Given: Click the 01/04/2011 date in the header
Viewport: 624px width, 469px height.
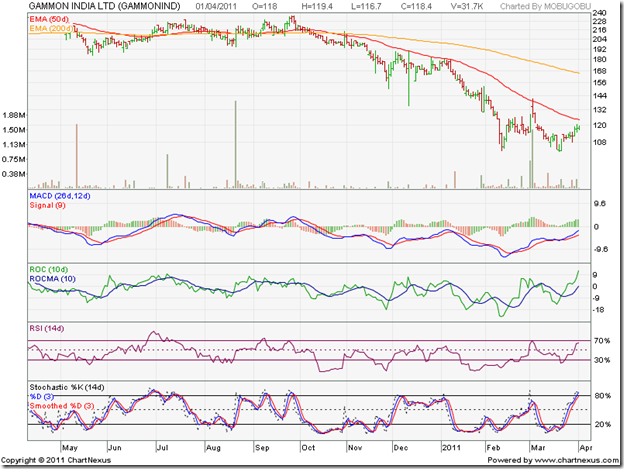Looking at the screenshot, I should (x=225, y=8).
